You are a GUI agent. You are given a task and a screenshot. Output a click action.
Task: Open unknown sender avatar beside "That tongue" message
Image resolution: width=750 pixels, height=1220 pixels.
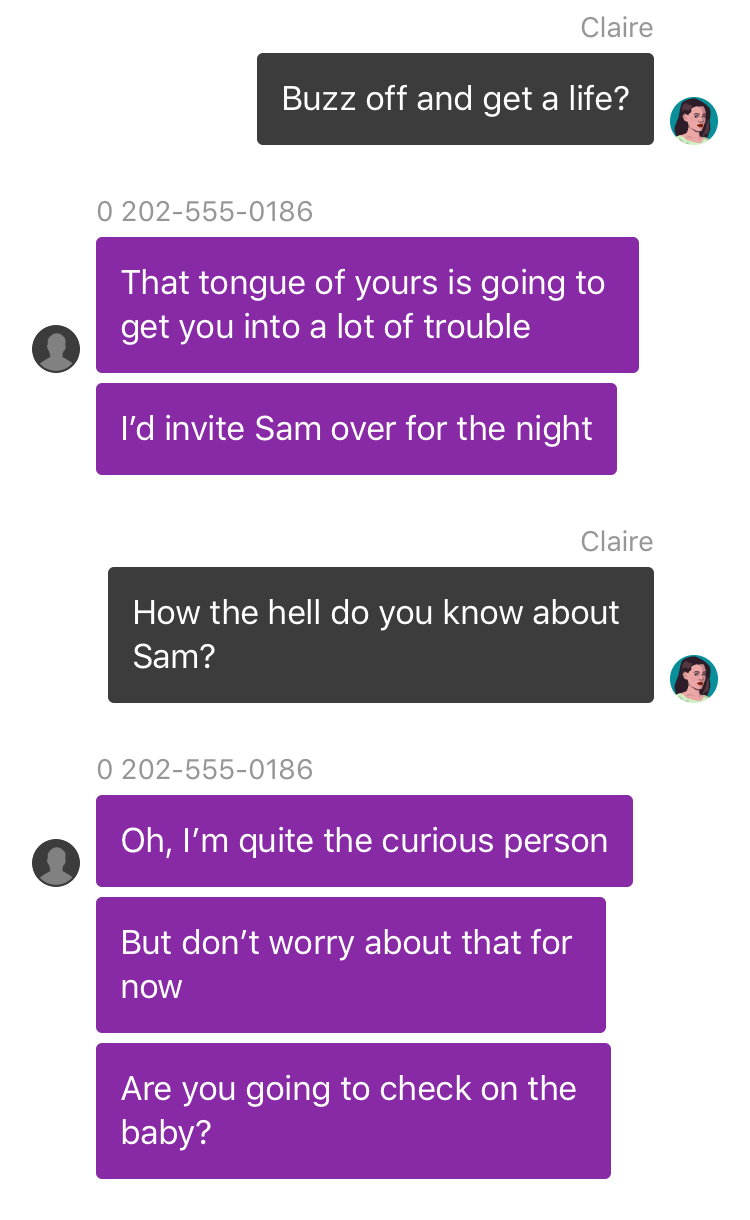pyautogui.click(x=56, y=349)
